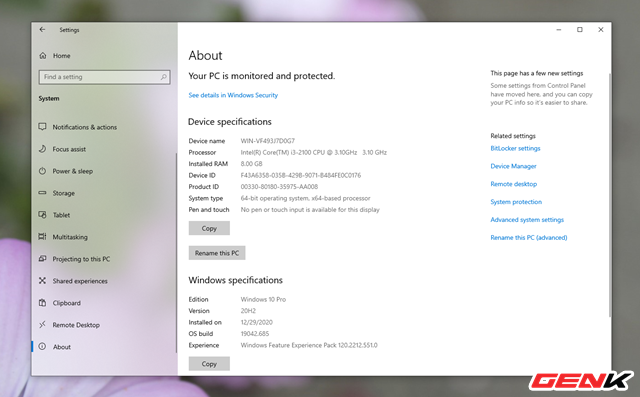
Task: Click the right-side vertical scrollbar
Action: tap(609, 195)
